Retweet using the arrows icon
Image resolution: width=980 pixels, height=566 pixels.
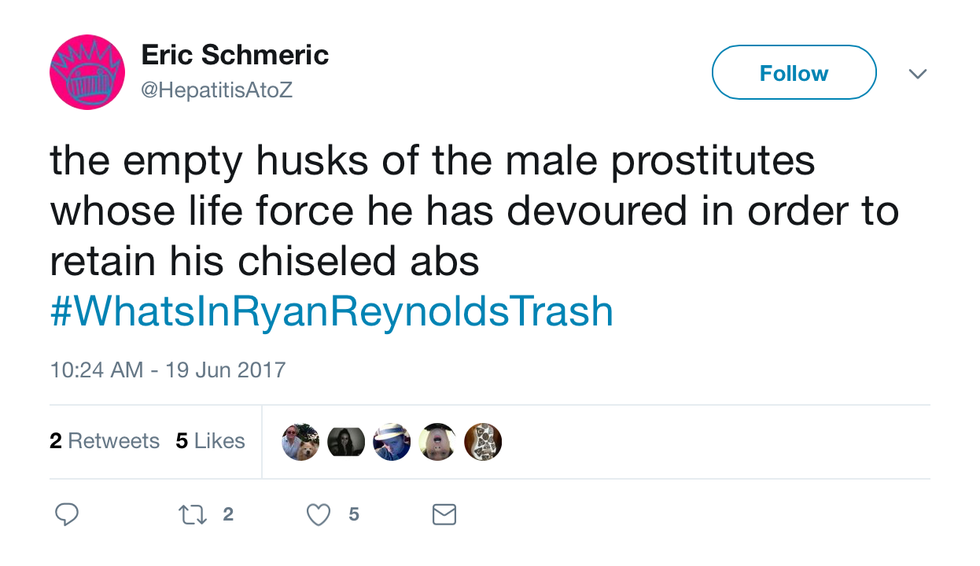(190, 514)
